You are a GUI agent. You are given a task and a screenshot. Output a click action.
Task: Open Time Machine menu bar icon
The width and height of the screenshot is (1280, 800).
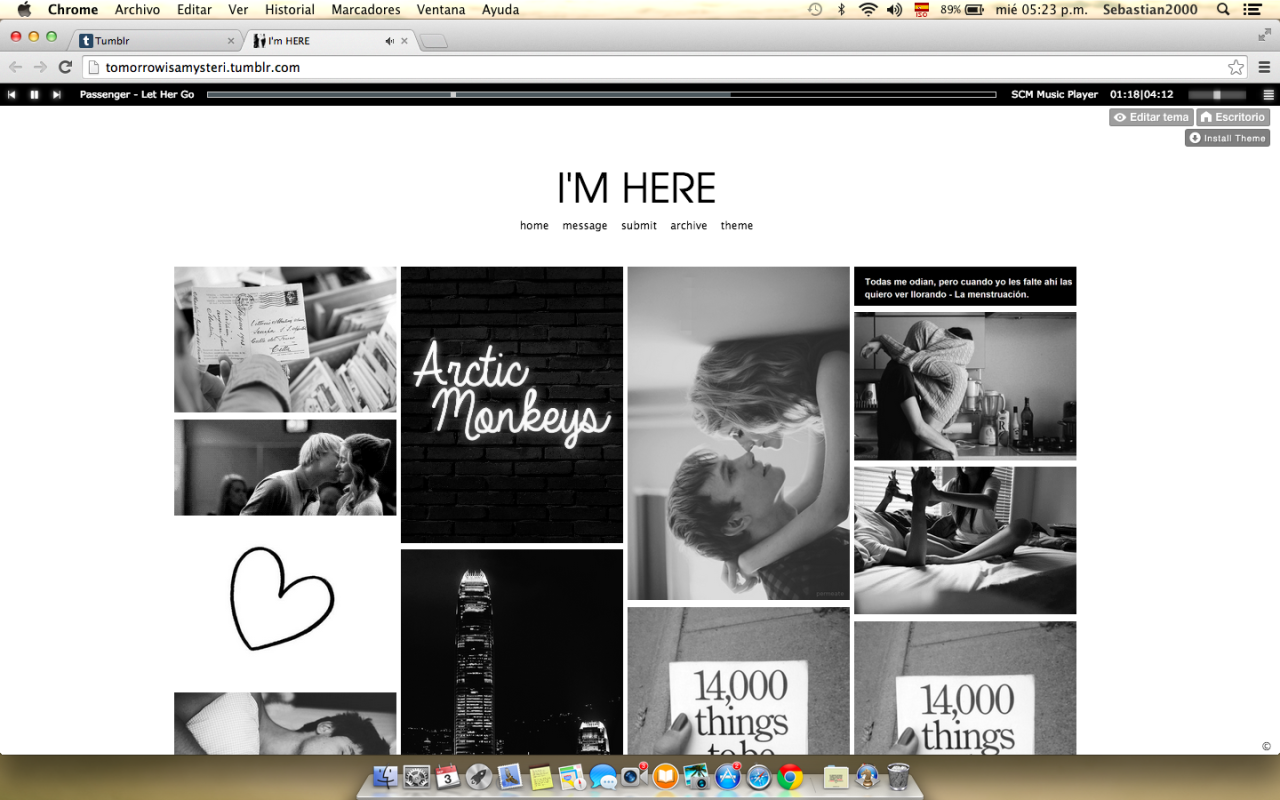point(815,10)
